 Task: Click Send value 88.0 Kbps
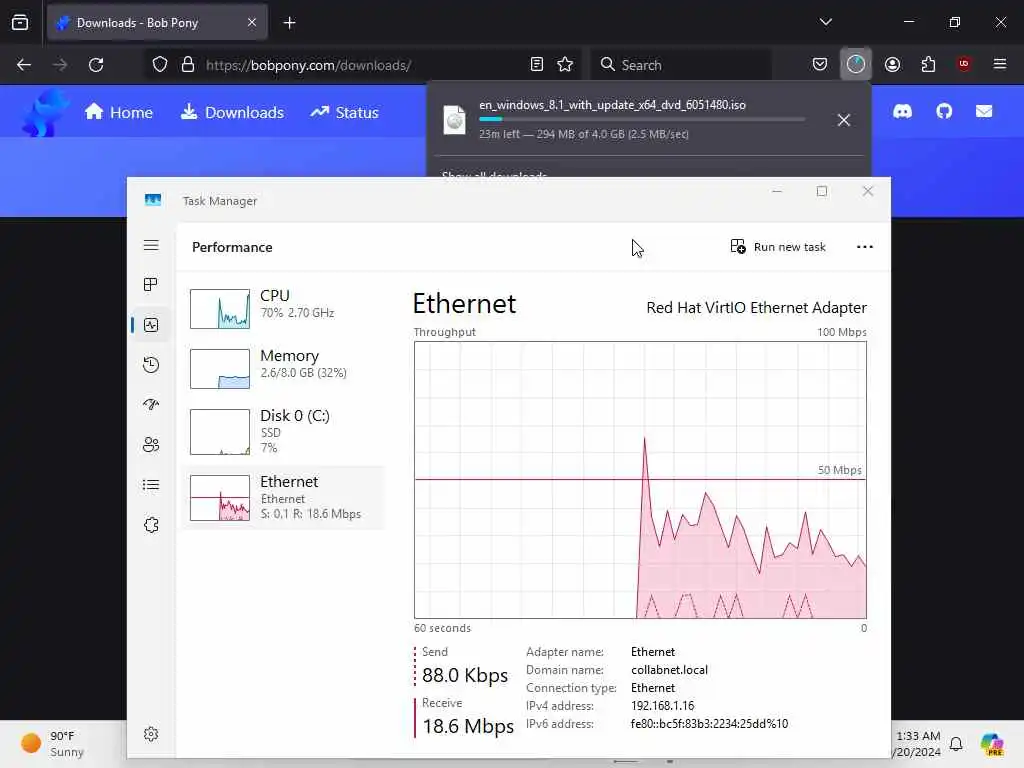pyautogui.click(x=464, y=675)
